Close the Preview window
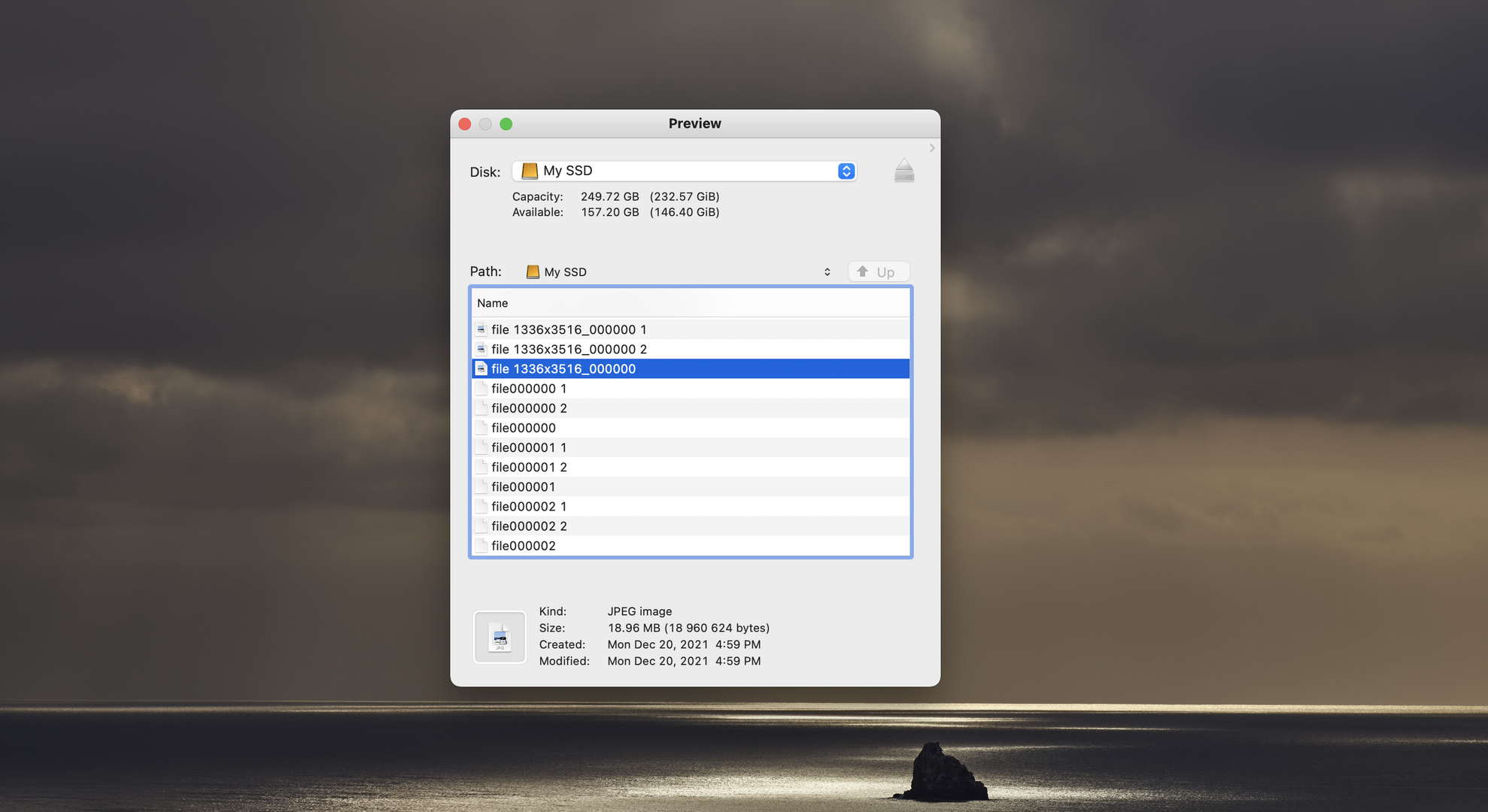The width and height of the screenshot is (1488, 812). 465,124
